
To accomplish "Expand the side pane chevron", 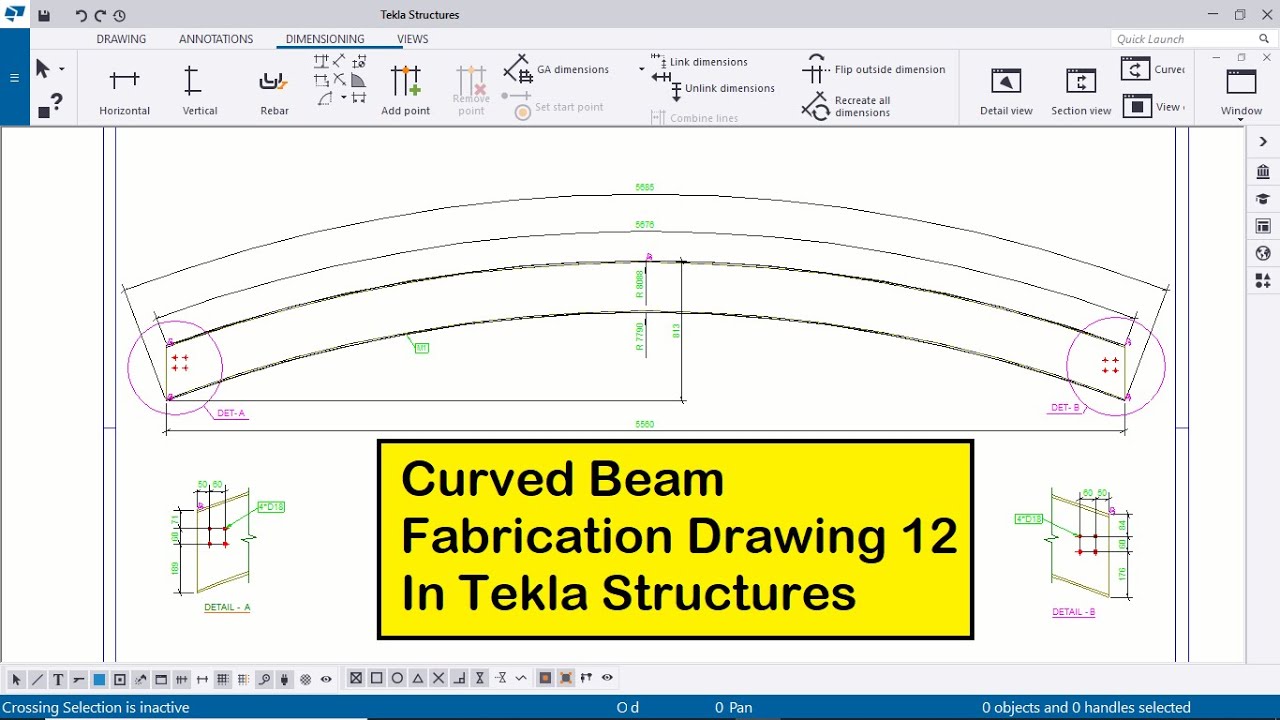I will tap(1263, 142).
